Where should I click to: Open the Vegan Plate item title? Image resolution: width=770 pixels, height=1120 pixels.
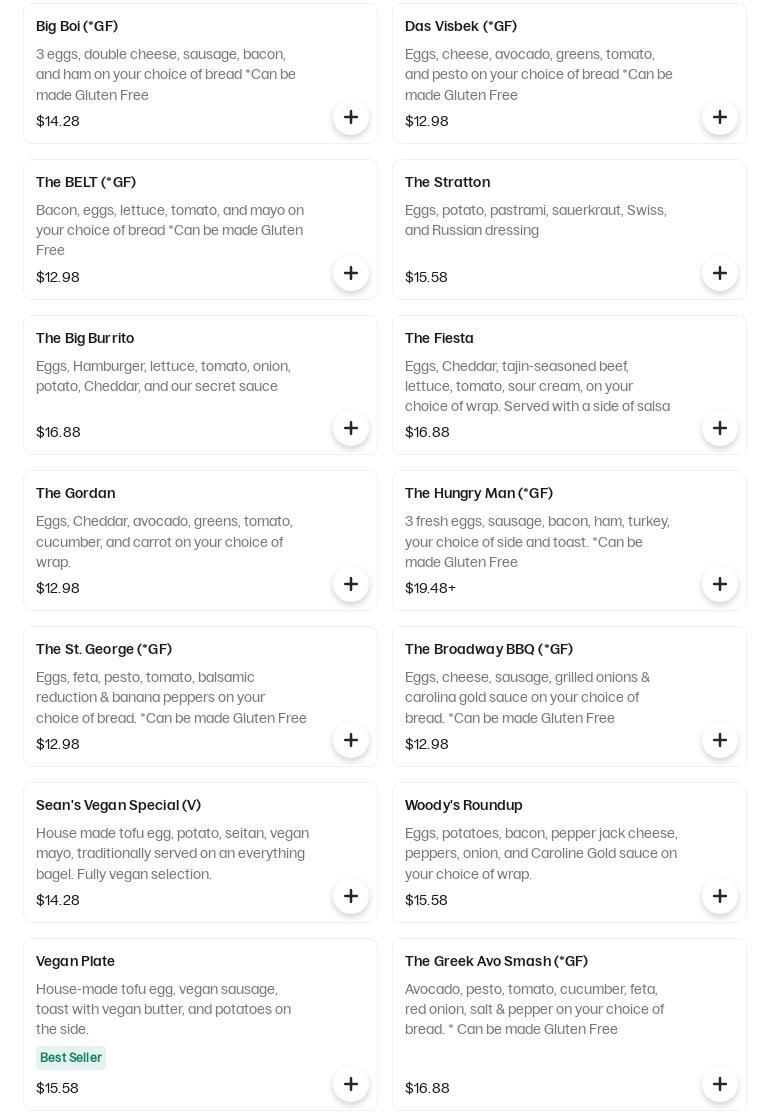coord(75,961)
